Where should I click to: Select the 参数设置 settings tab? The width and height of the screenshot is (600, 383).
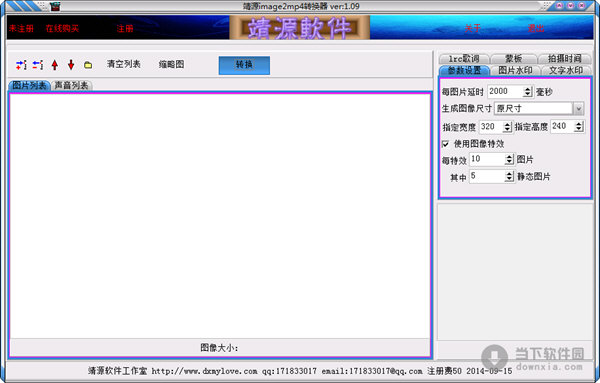pyautogui.click(x=464, y=70)
